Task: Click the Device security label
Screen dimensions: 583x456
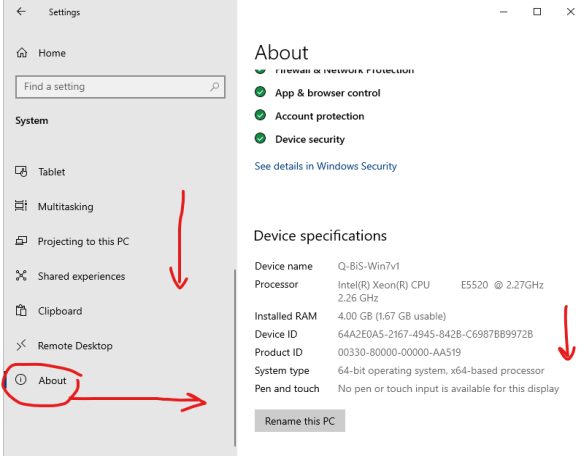Action: (x=310, y=139)
